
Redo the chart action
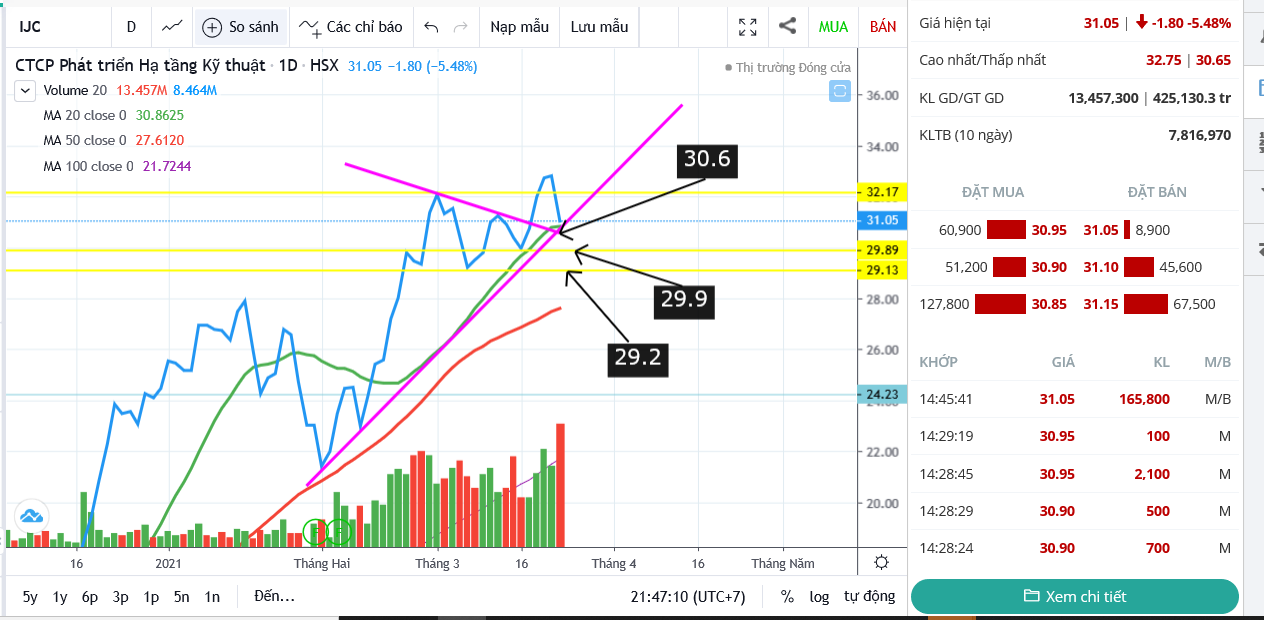click(460, 27)
